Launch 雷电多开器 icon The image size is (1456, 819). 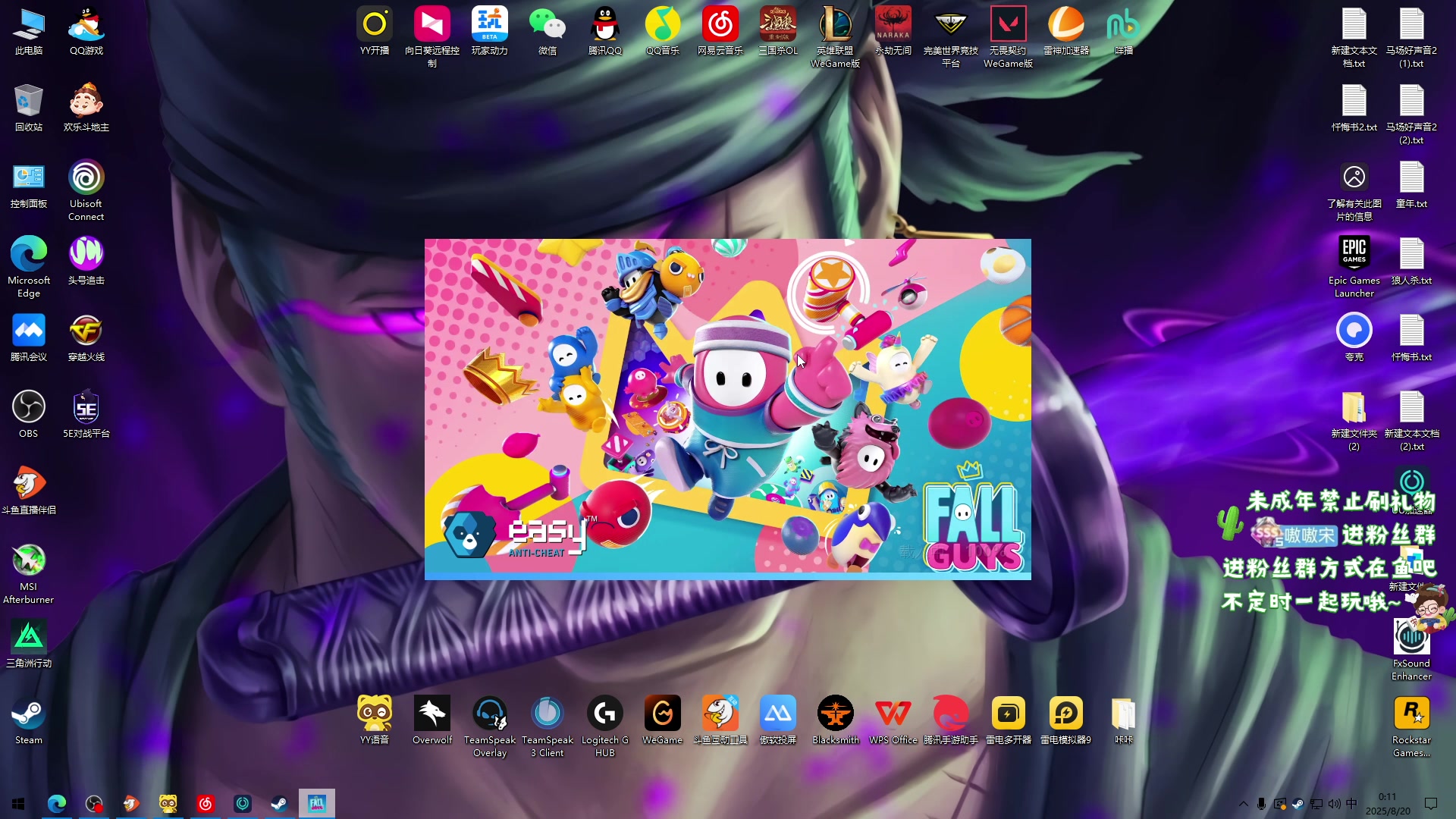tap(1009, 721)
